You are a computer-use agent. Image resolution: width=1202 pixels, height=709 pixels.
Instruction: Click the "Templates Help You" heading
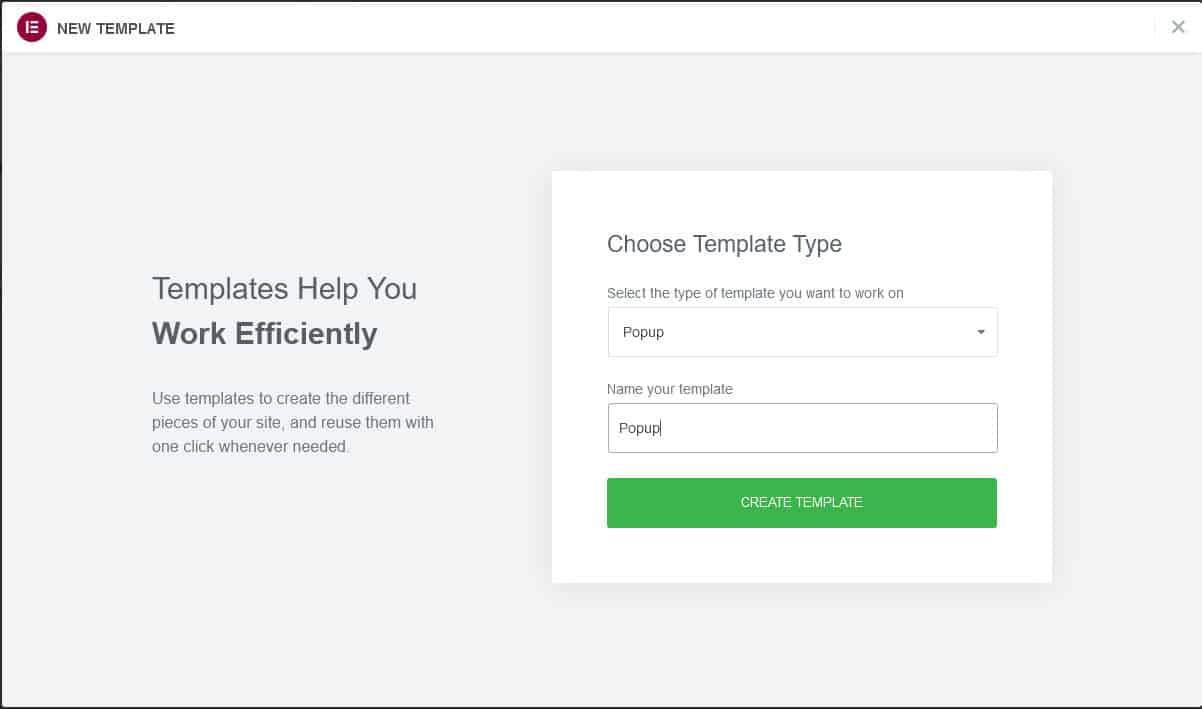coord(284,289)
